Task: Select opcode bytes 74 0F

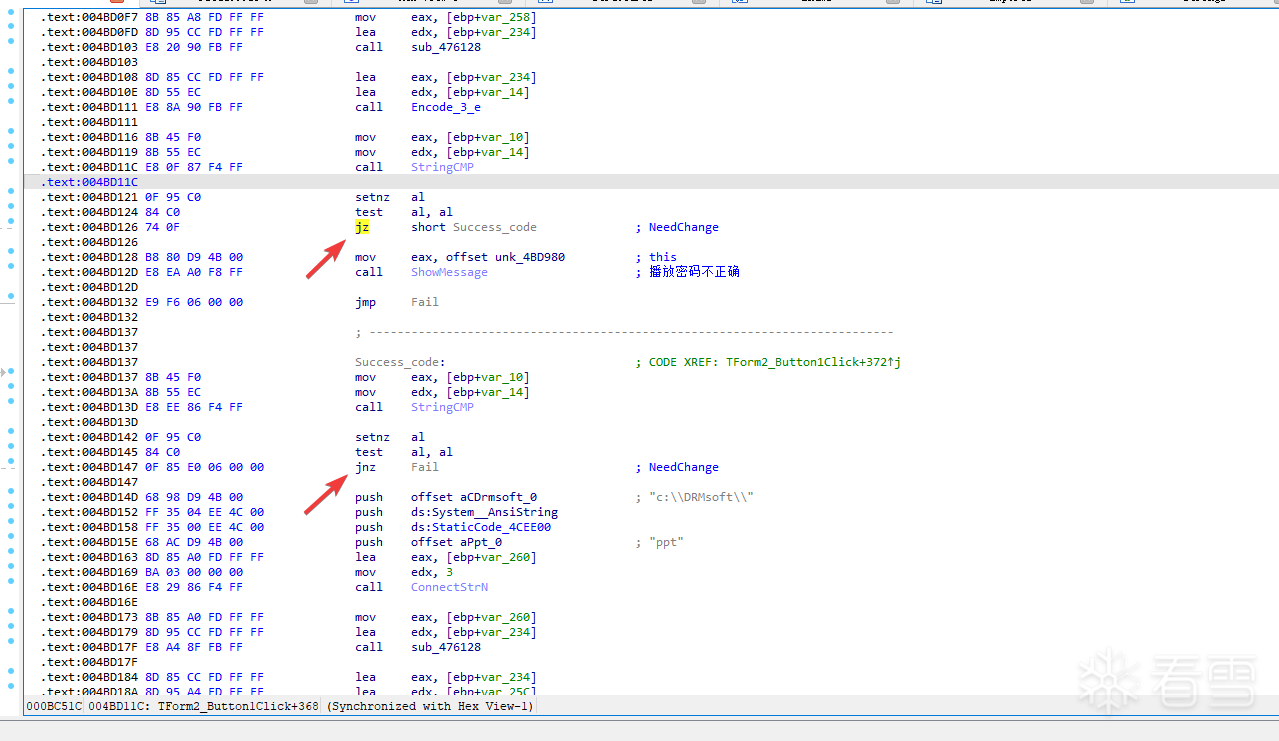Action: click(x=162, y=227)
